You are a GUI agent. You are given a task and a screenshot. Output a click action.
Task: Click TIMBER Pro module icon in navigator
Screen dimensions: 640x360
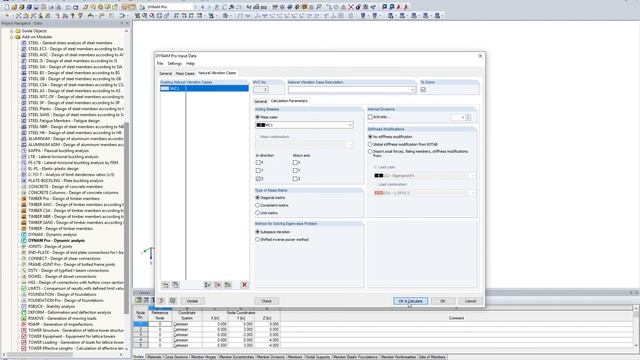pyautogui.click(x=24, y=198)
